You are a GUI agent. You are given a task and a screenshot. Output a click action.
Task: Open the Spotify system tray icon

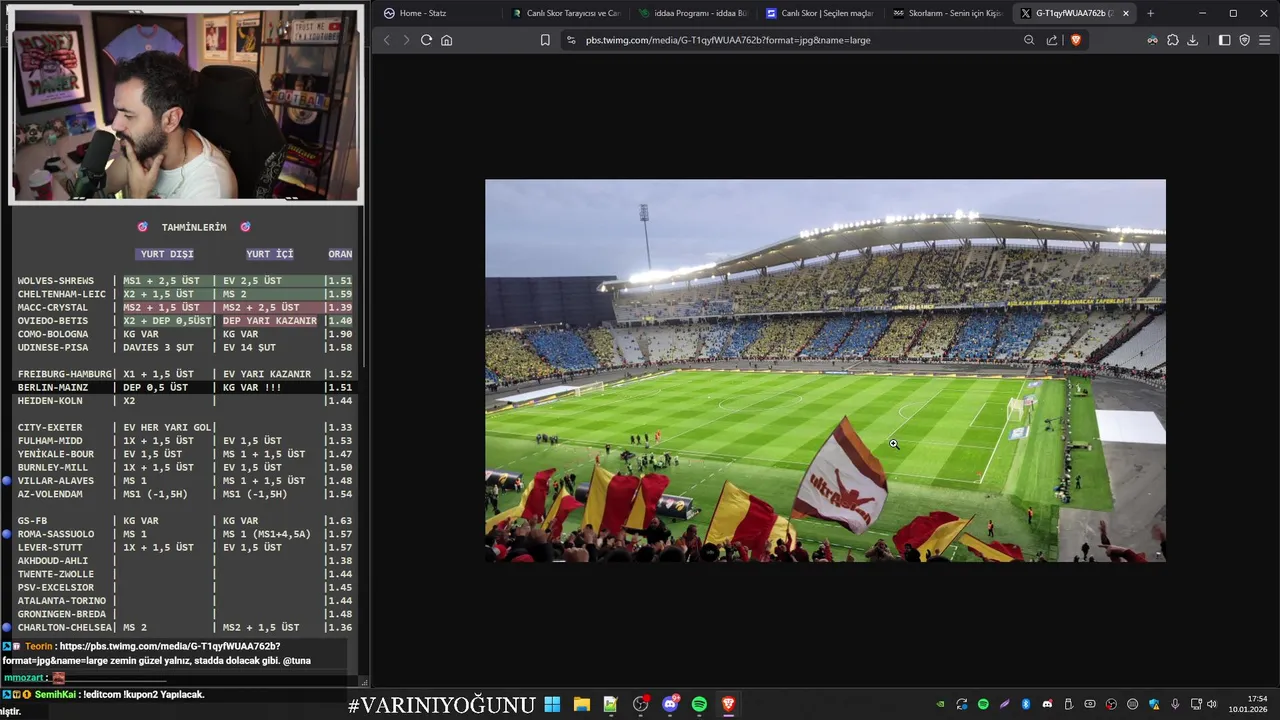[983, 704]
